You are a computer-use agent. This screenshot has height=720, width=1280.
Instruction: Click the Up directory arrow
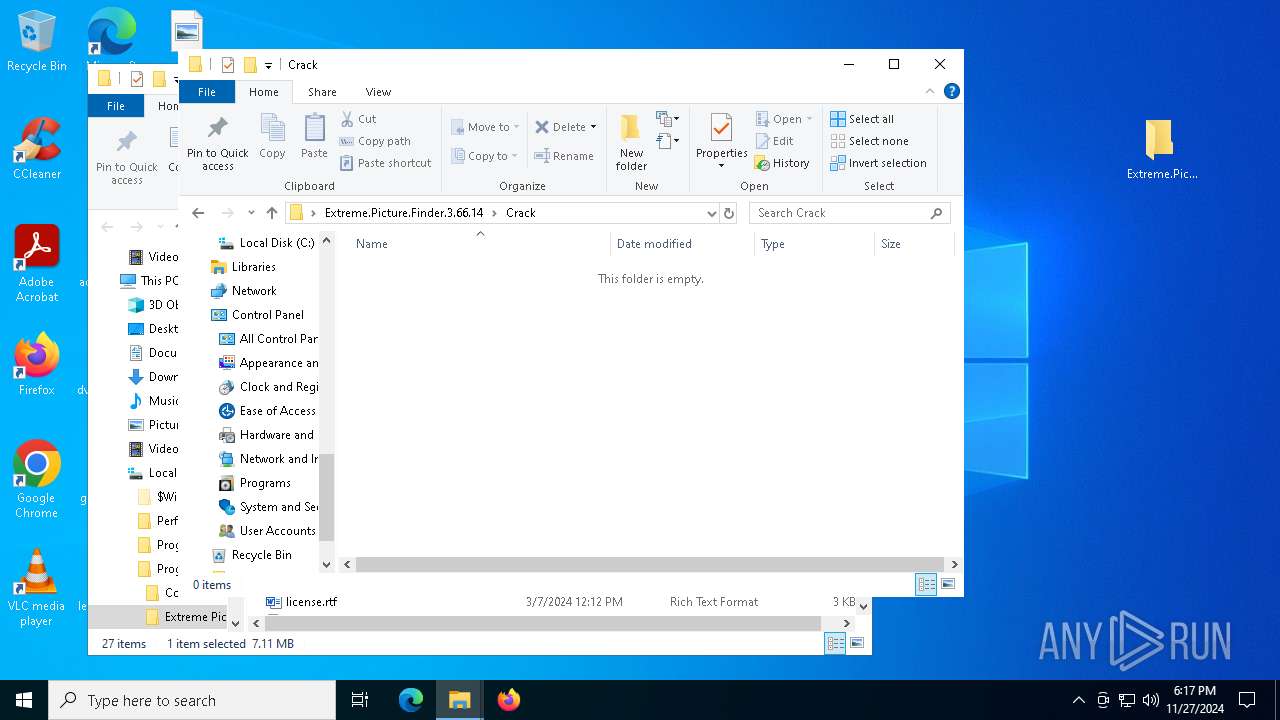271,213
